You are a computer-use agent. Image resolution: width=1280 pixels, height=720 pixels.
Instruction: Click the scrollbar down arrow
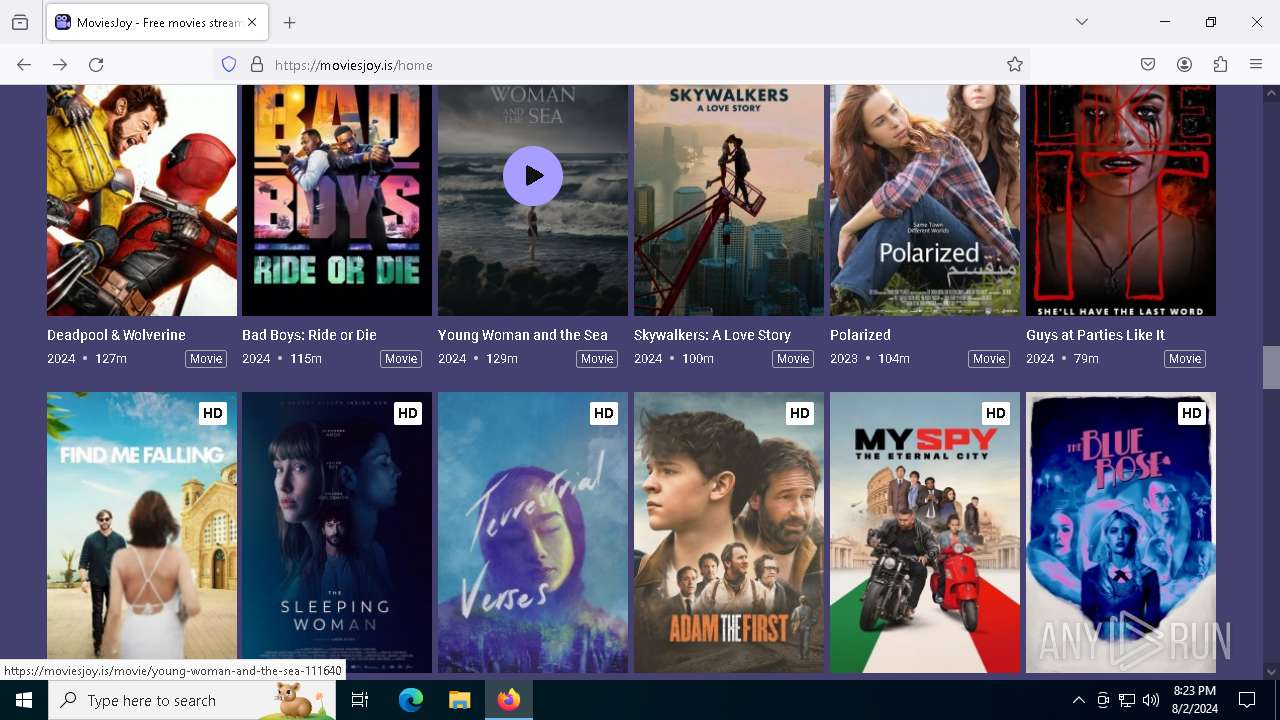click(x=1271, y=672)
